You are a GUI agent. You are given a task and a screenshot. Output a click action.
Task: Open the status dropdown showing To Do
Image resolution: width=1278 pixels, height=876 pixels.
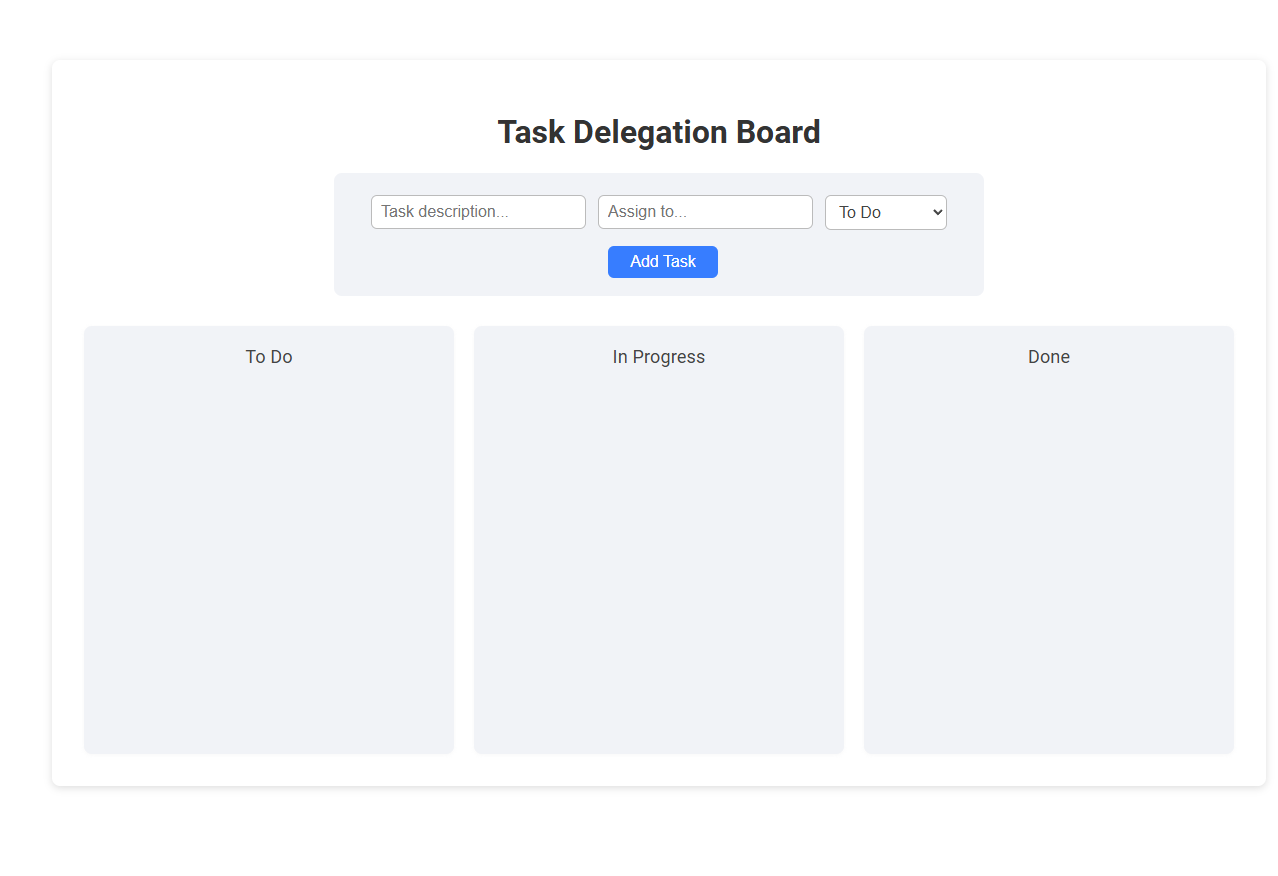tap(885, 212)
